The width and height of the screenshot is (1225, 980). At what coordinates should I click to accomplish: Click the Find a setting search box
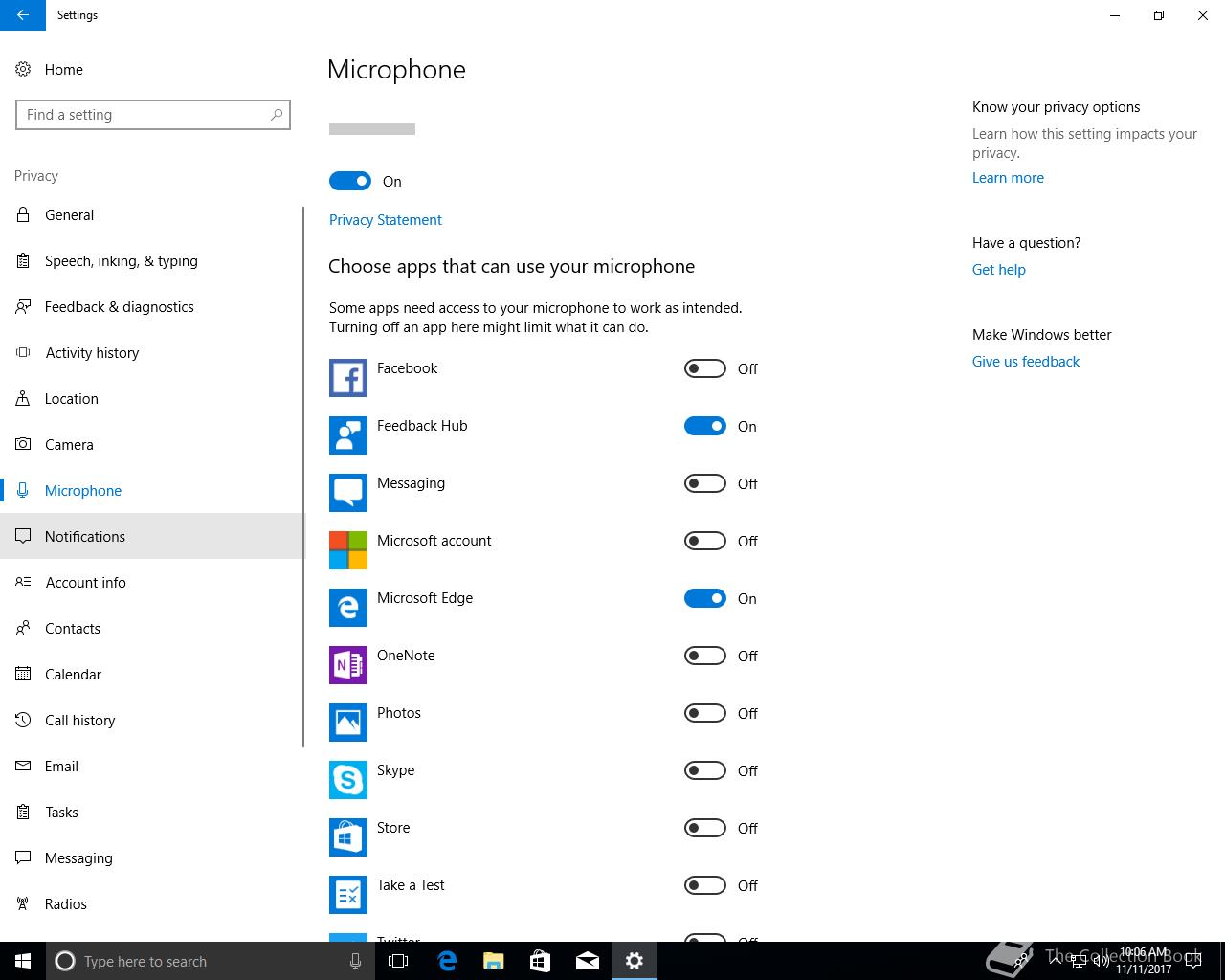coord(153,115)
